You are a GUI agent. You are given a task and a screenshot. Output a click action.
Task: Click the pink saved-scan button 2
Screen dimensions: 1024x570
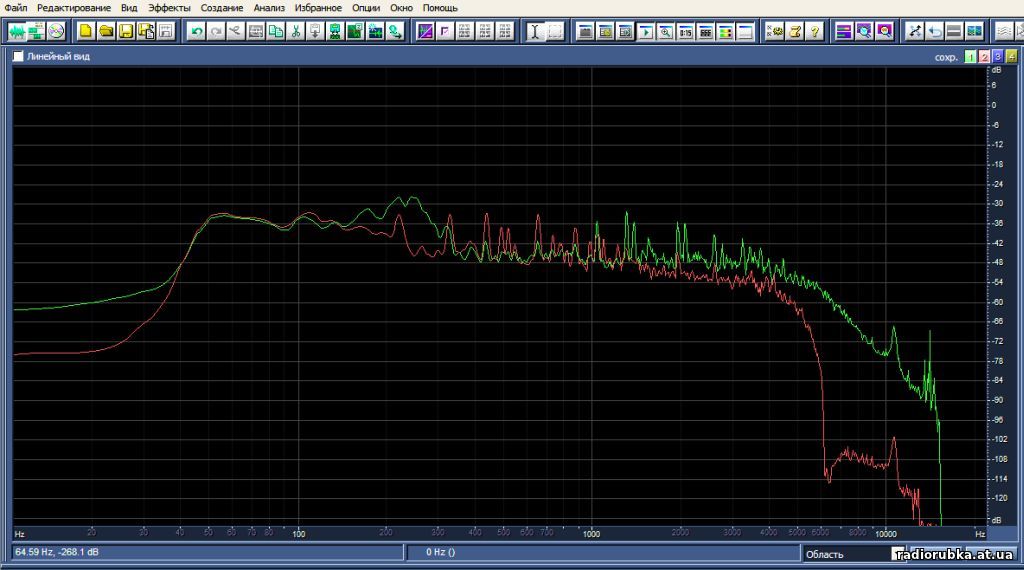pyautogui.click(x=984, y=57)
